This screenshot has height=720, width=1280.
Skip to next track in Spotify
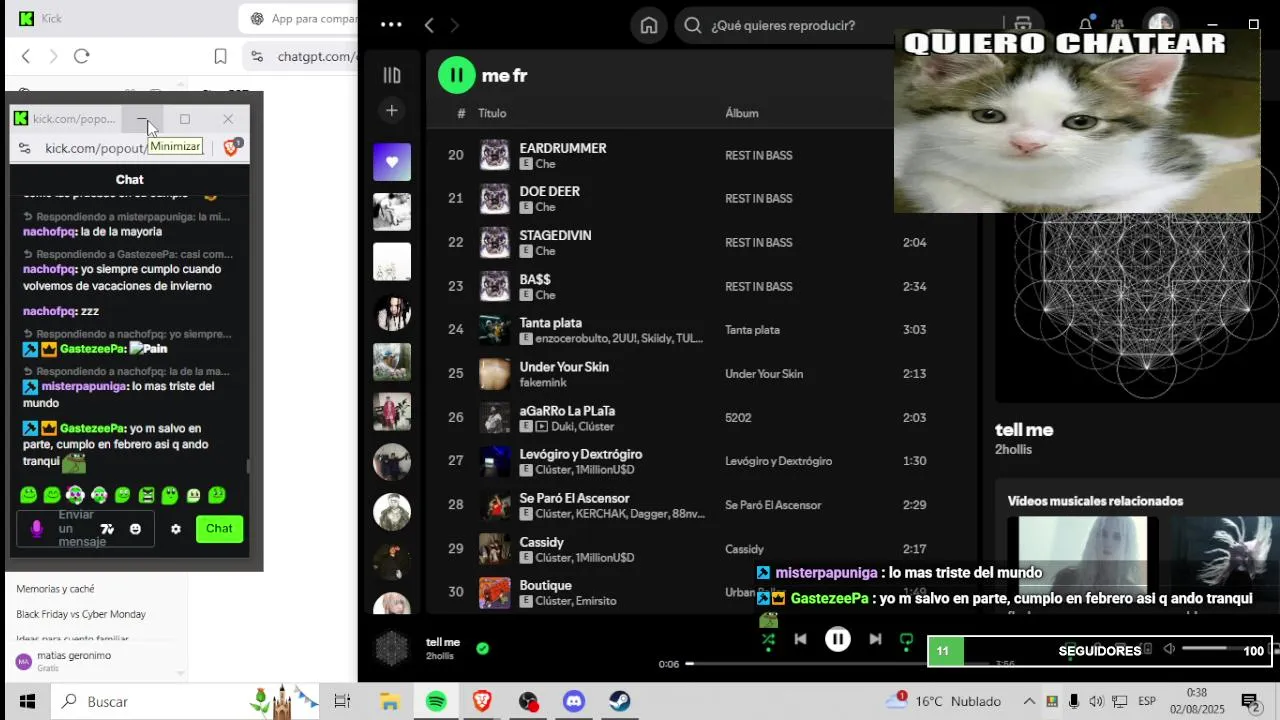click(875, 639)
